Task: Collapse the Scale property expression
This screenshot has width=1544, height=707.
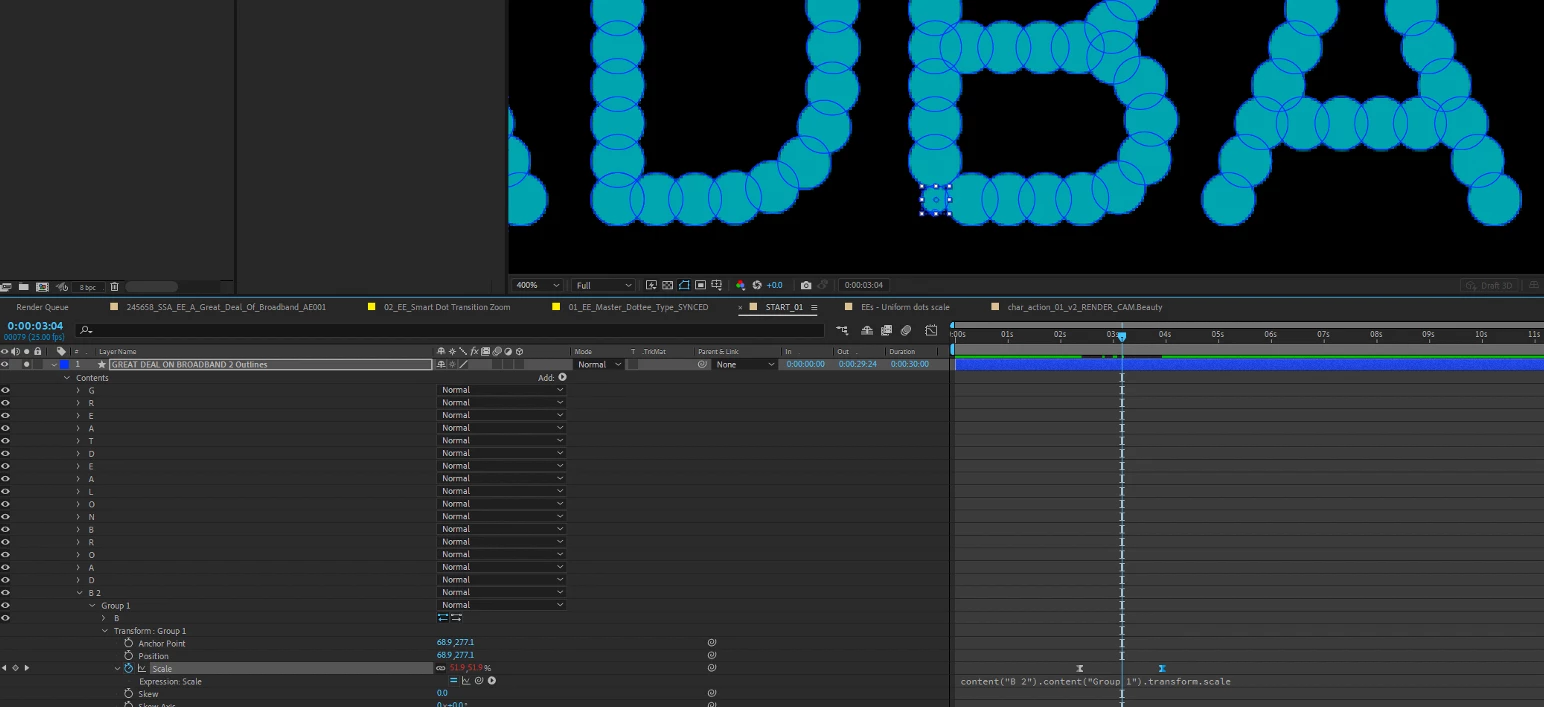Action: (117, 668)
